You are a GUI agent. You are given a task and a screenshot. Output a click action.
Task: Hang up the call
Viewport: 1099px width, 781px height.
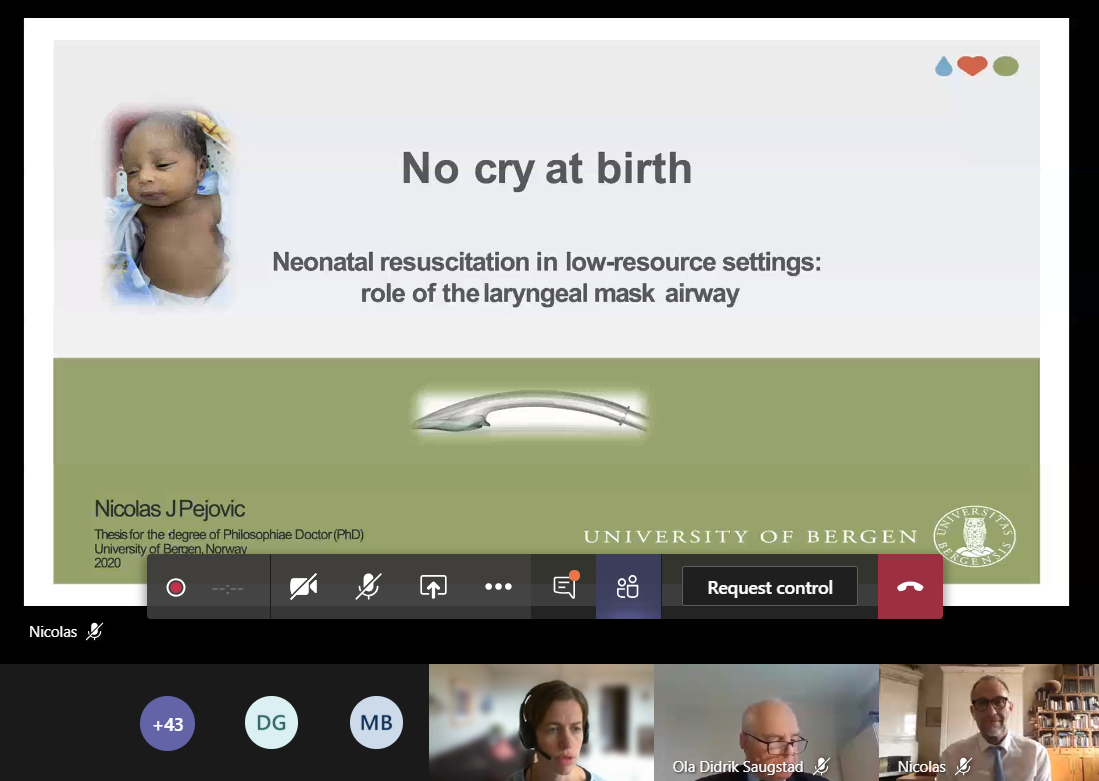(910, 587)
